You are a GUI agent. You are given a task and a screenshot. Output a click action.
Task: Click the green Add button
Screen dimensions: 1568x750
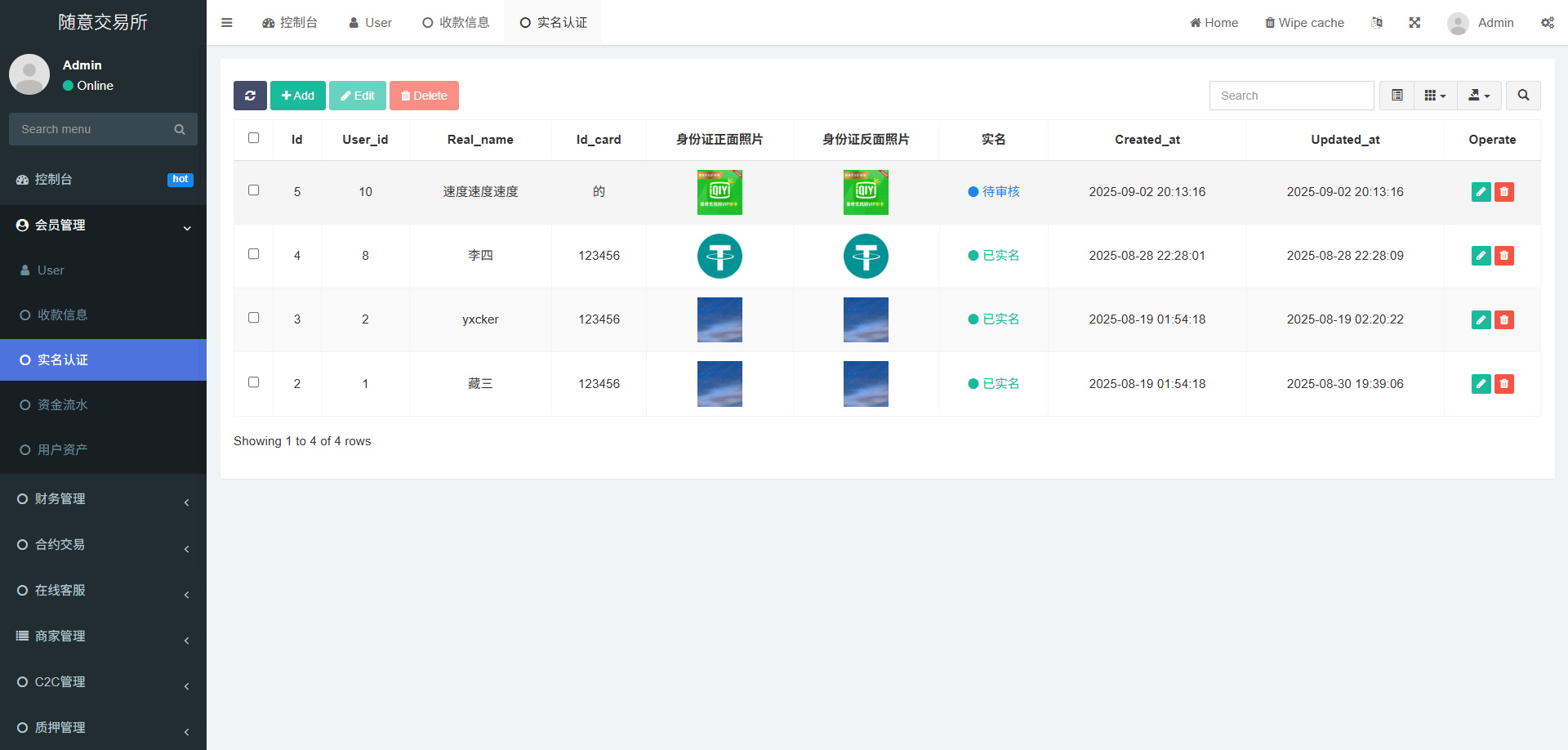click(x=298, y=96)
